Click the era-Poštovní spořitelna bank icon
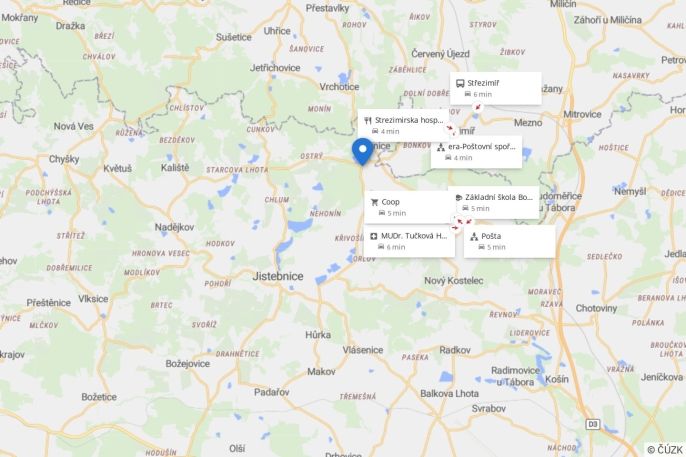 point(441,147)
